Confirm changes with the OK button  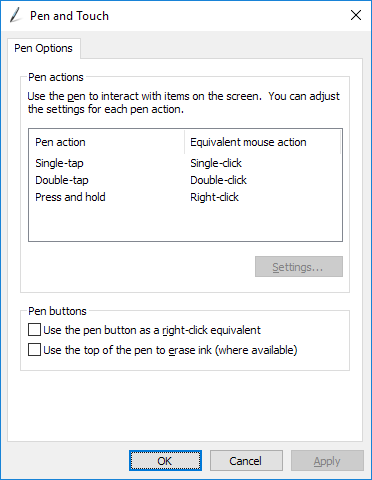165,461
